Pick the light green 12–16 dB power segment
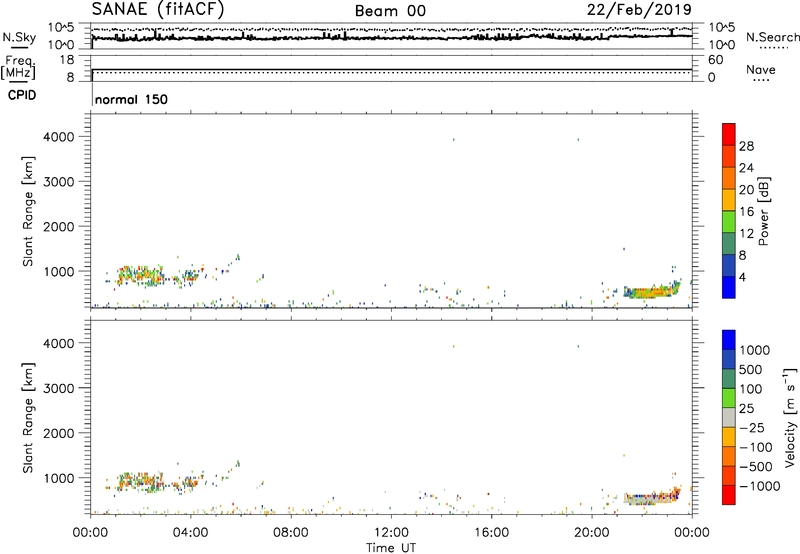800x554 pixels. click(729, 222)
